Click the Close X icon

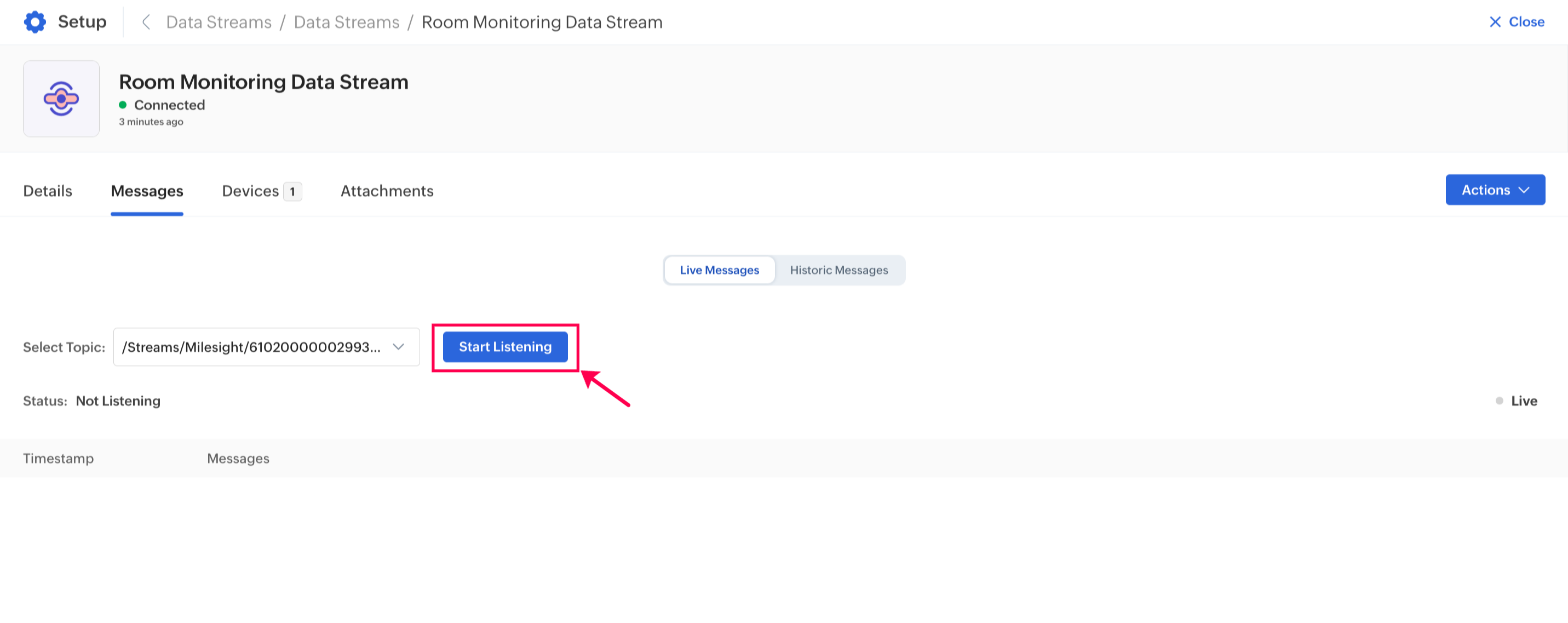[1495, 22]
